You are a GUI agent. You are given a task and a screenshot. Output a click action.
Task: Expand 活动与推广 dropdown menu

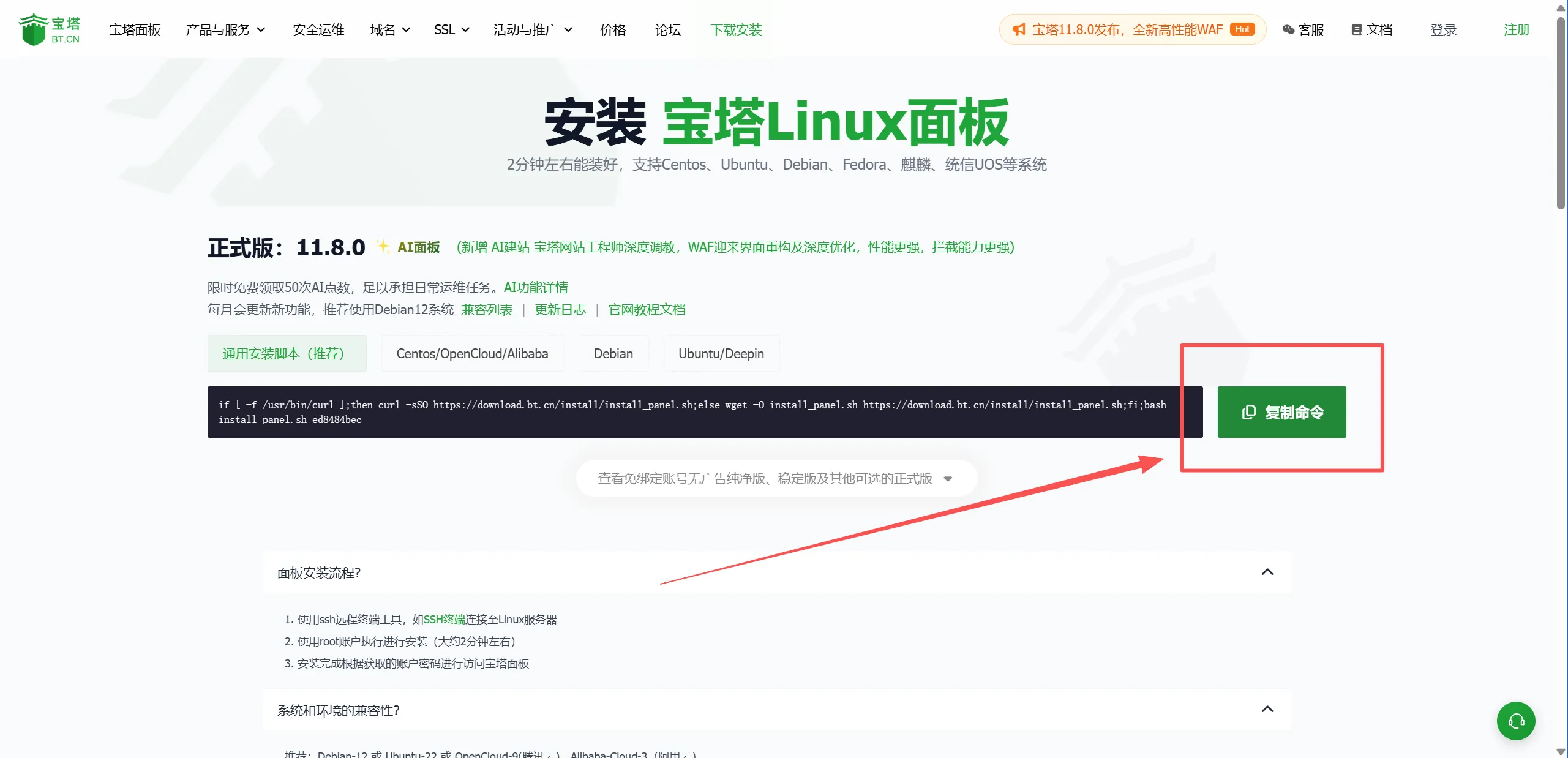[x=533, y=29]
